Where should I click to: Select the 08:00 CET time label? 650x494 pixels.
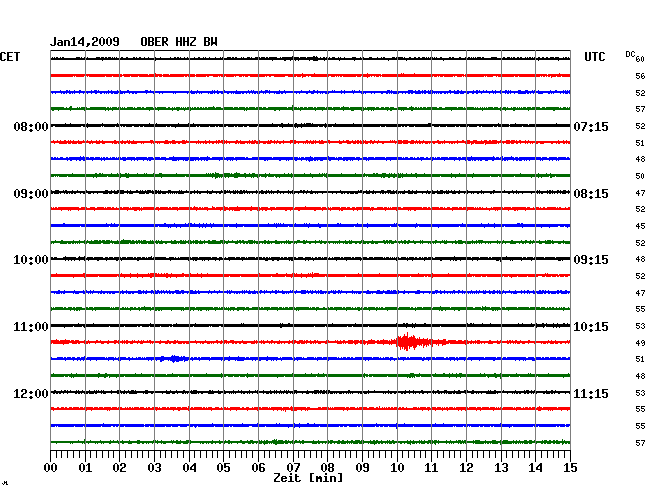point(31,126)
